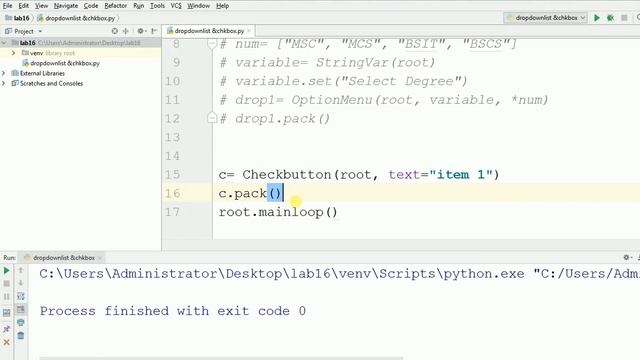Hide Project panel with hide icon
The width and height of the screenshot is (640, 360).
click(x=154, y=31)
